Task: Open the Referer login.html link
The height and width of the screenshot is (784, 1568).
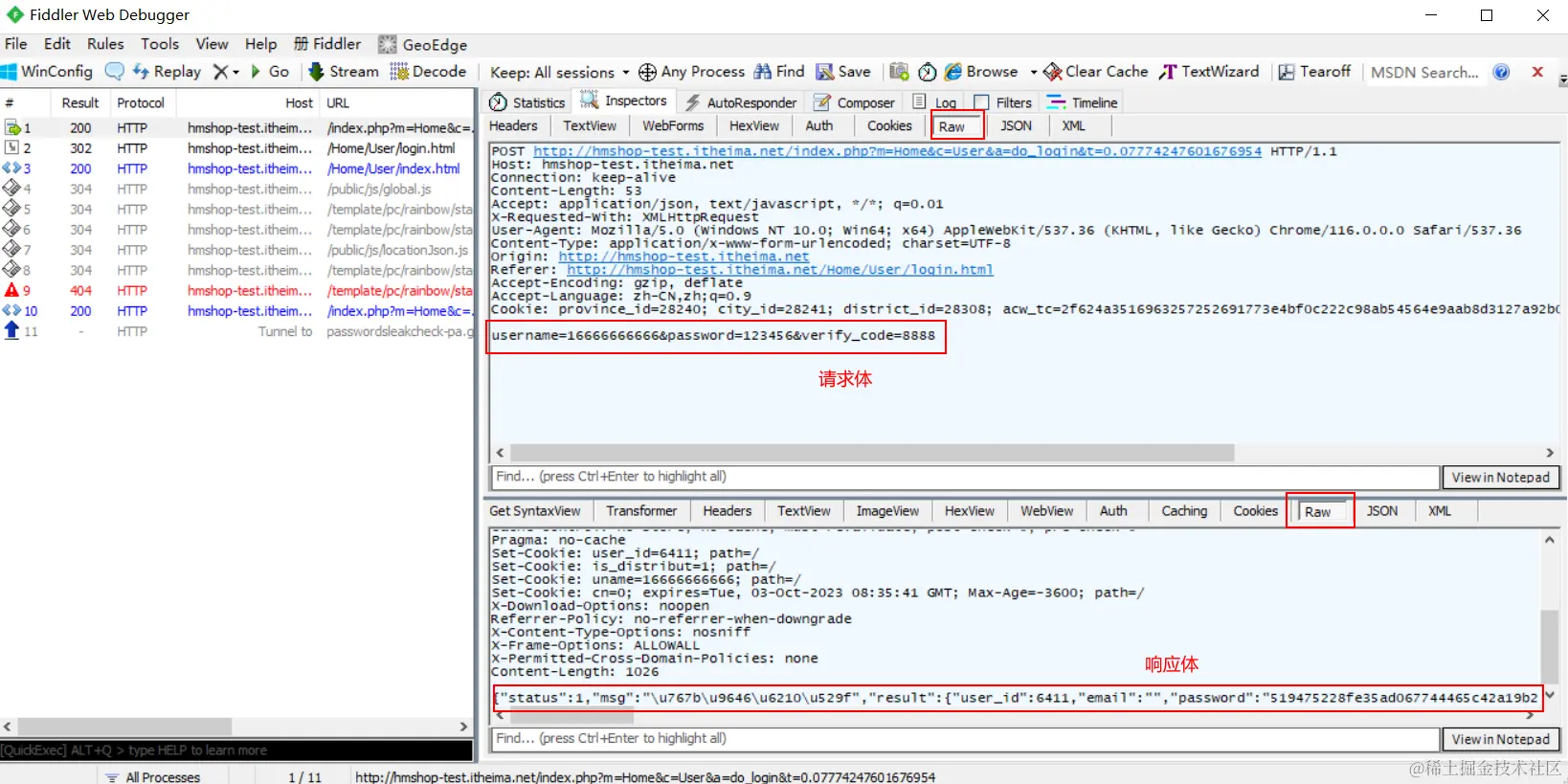Action: point(780,270)
